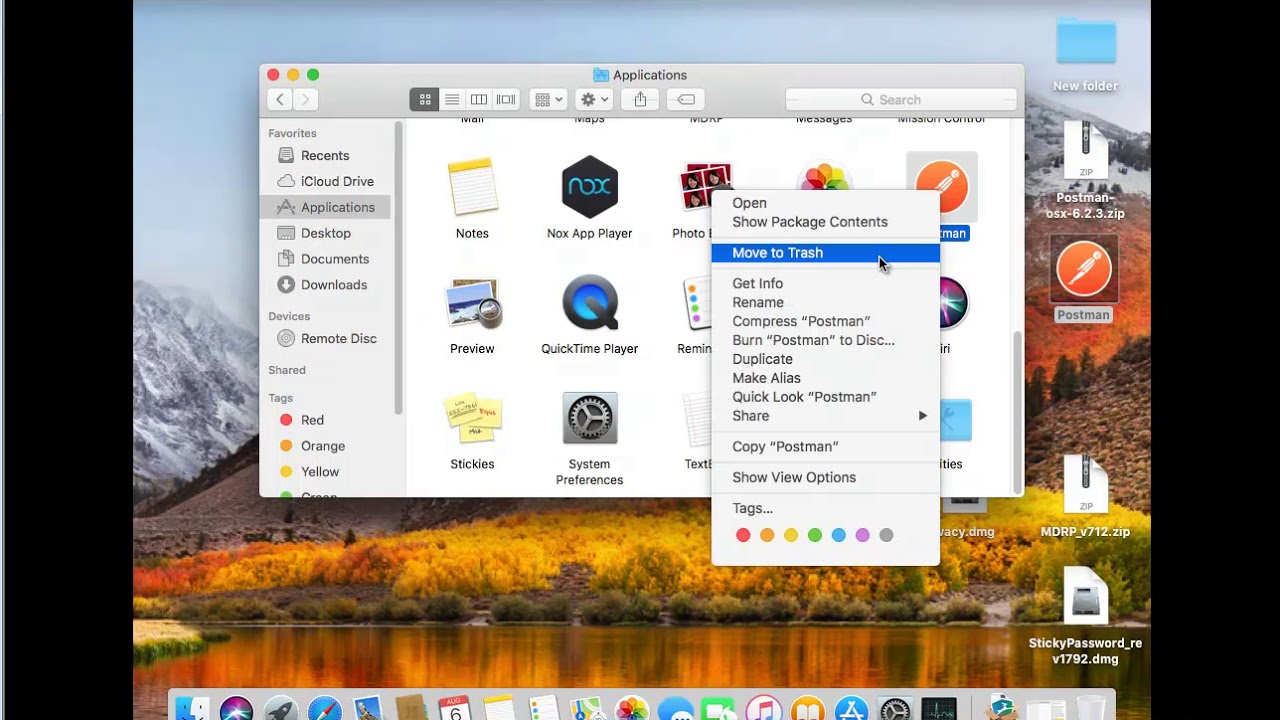The image size is (1280, 720).
Task: Choose Move to Trash
Action: click(825, 253)
